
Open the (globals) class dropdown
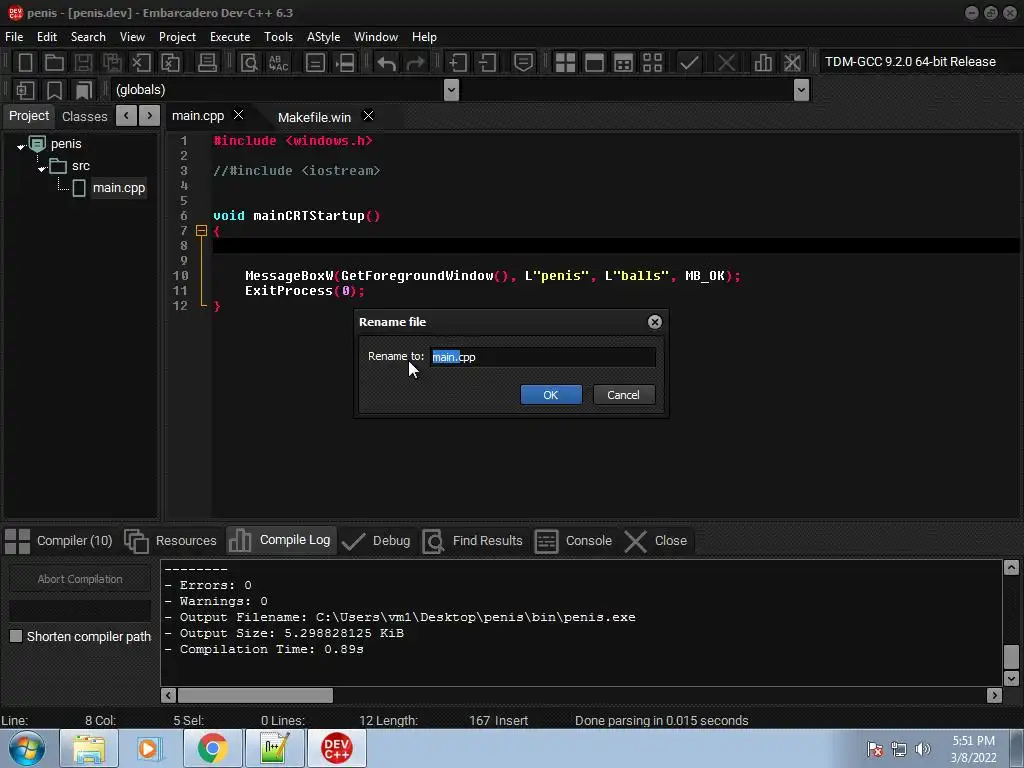(x=451, y=90)
